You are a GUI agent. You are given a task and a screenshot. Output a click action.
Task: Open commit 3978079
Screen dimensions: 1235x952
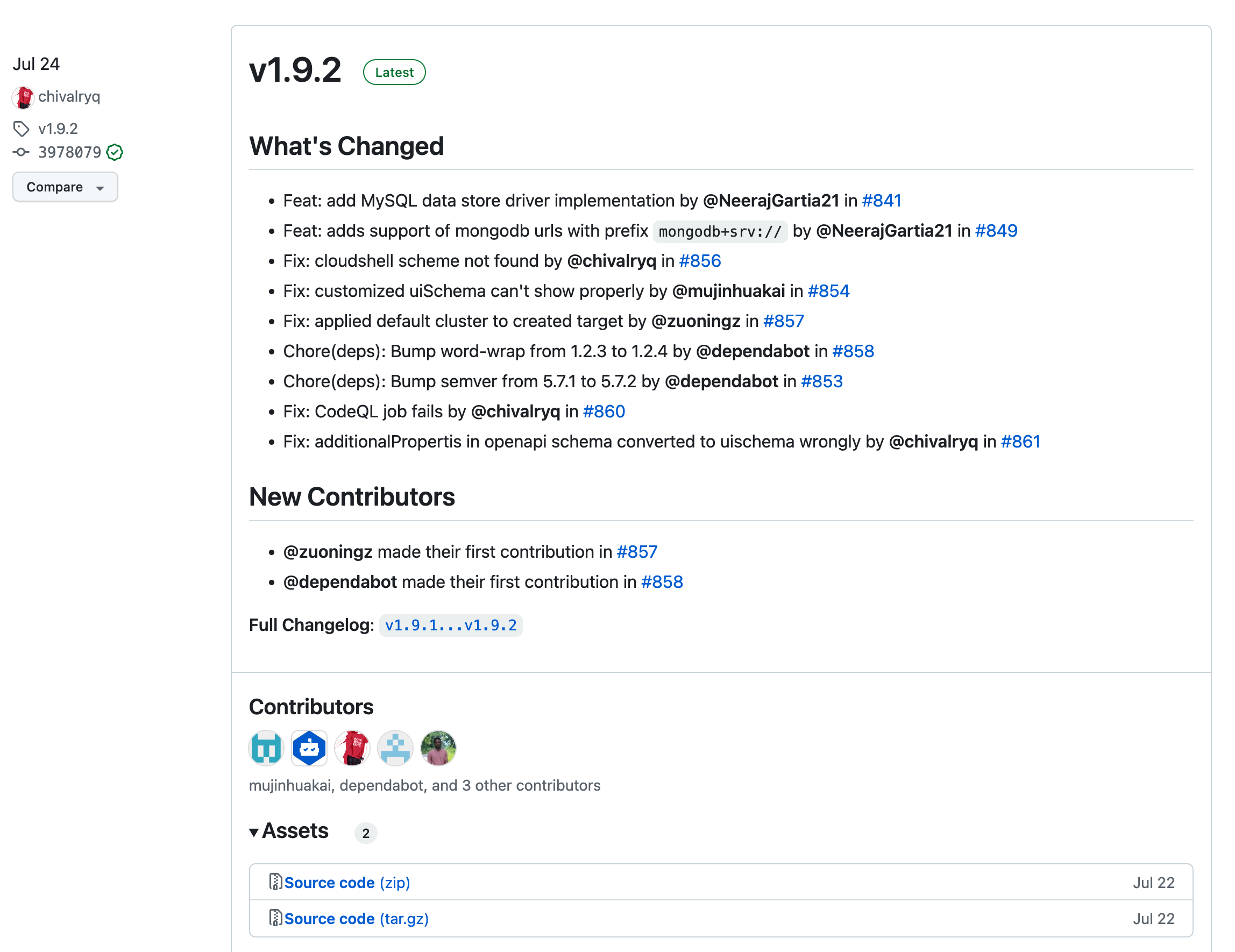click(x=69, y=152)
